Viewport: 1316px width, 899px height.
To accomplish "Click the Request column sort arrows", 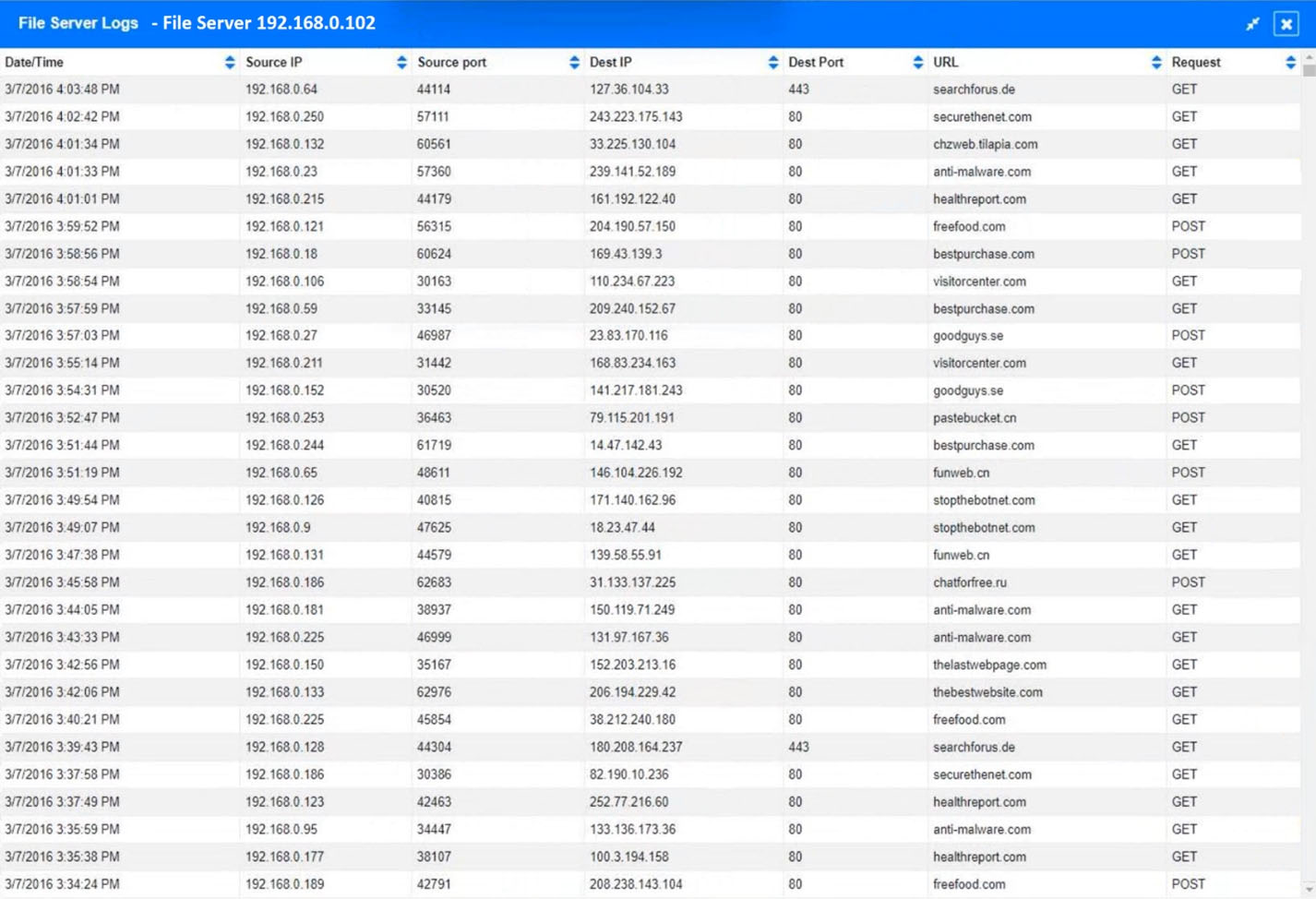I will click(1290, 62).
